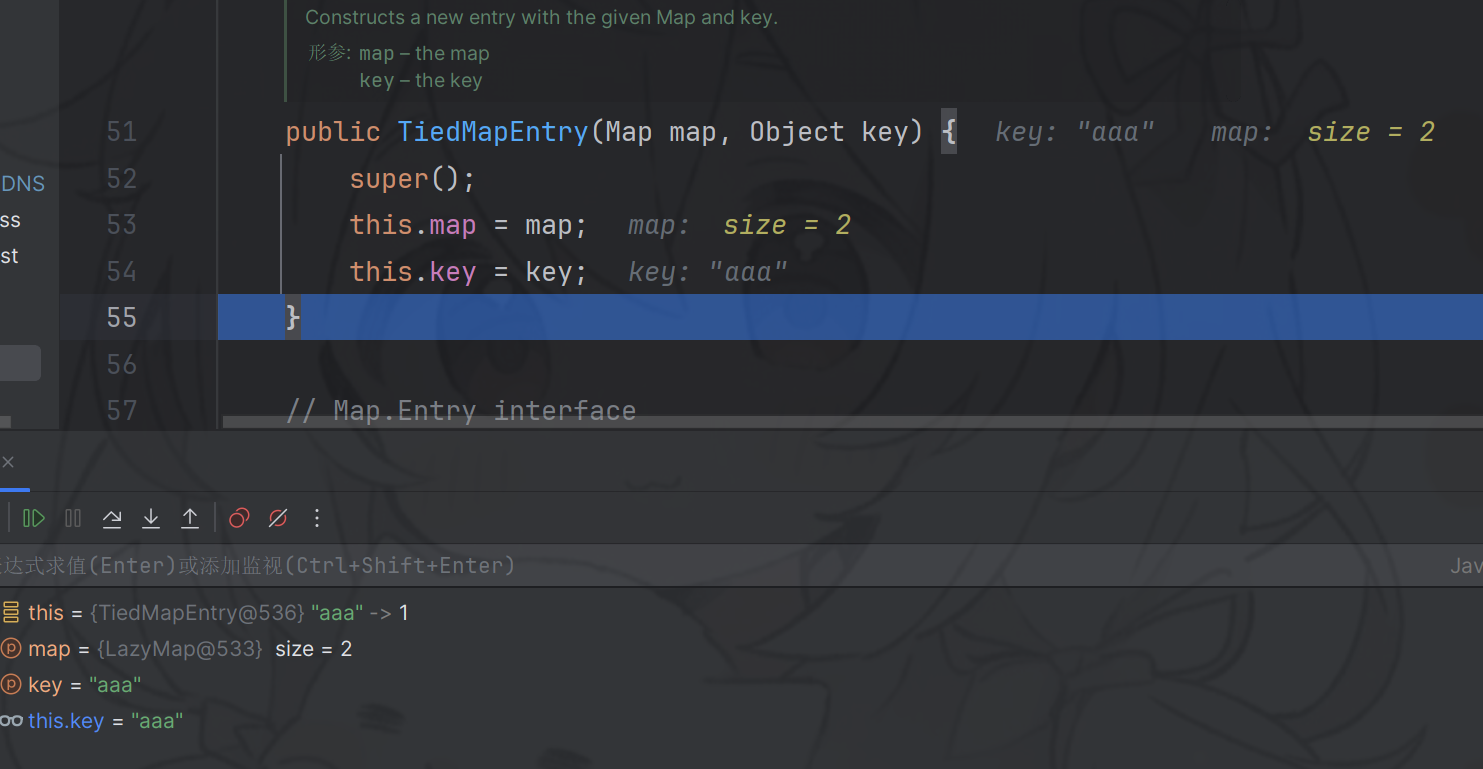Viewport: 1483px width, 769px height.
Task: Click gutter line number 51
Action: [121, 132]
